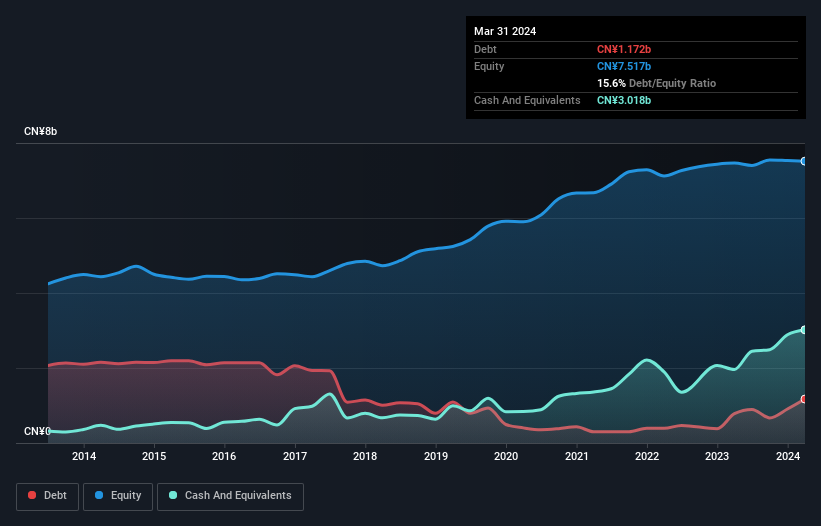Screen dimensions: 821x526
Task: Click the Equity endpoint marker at Mar 2024
Action: (x=804, y=161)
